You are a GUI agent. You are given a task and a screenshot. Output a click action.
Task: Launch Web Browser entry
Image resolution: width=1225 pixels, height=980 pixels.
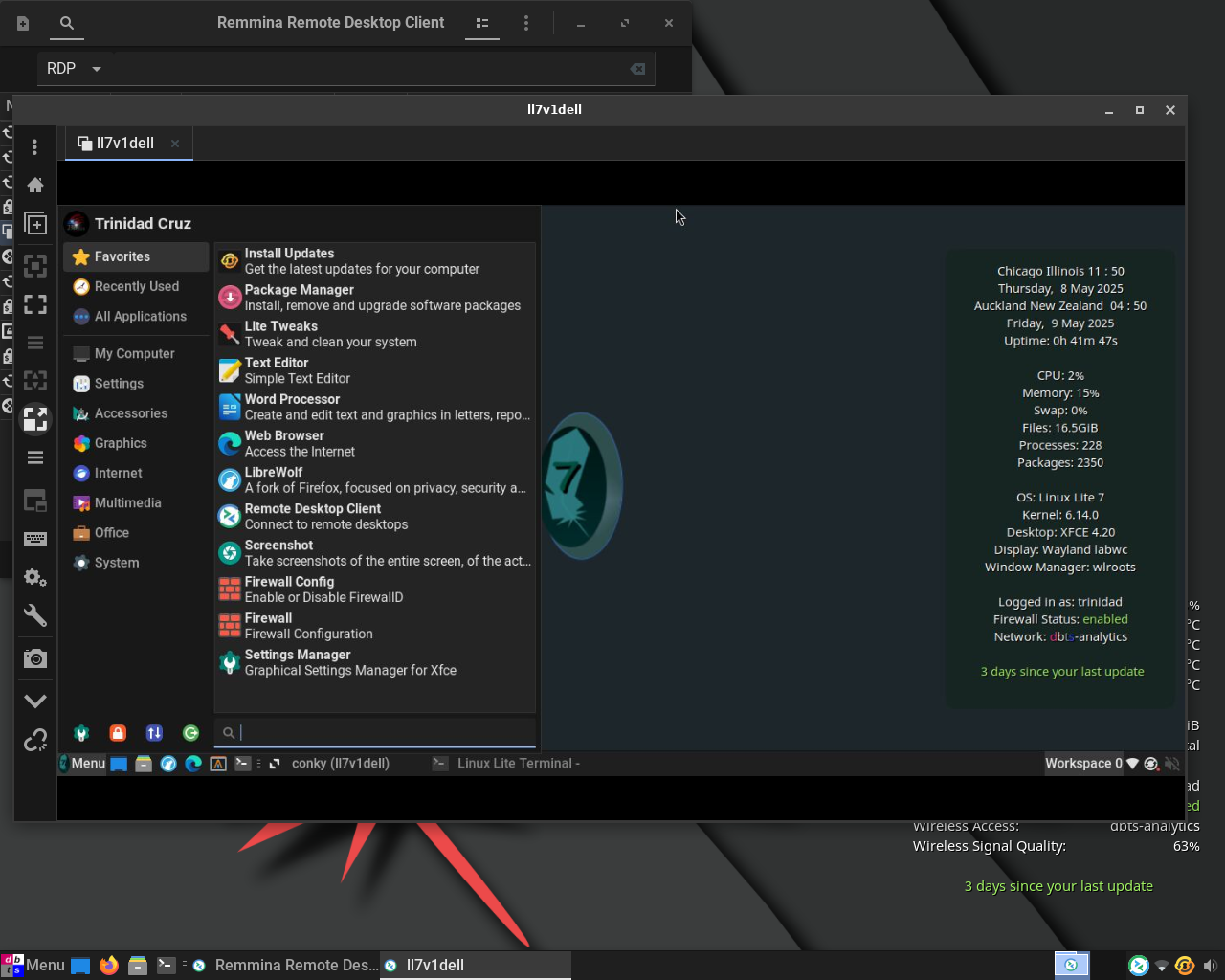[375, 443]
